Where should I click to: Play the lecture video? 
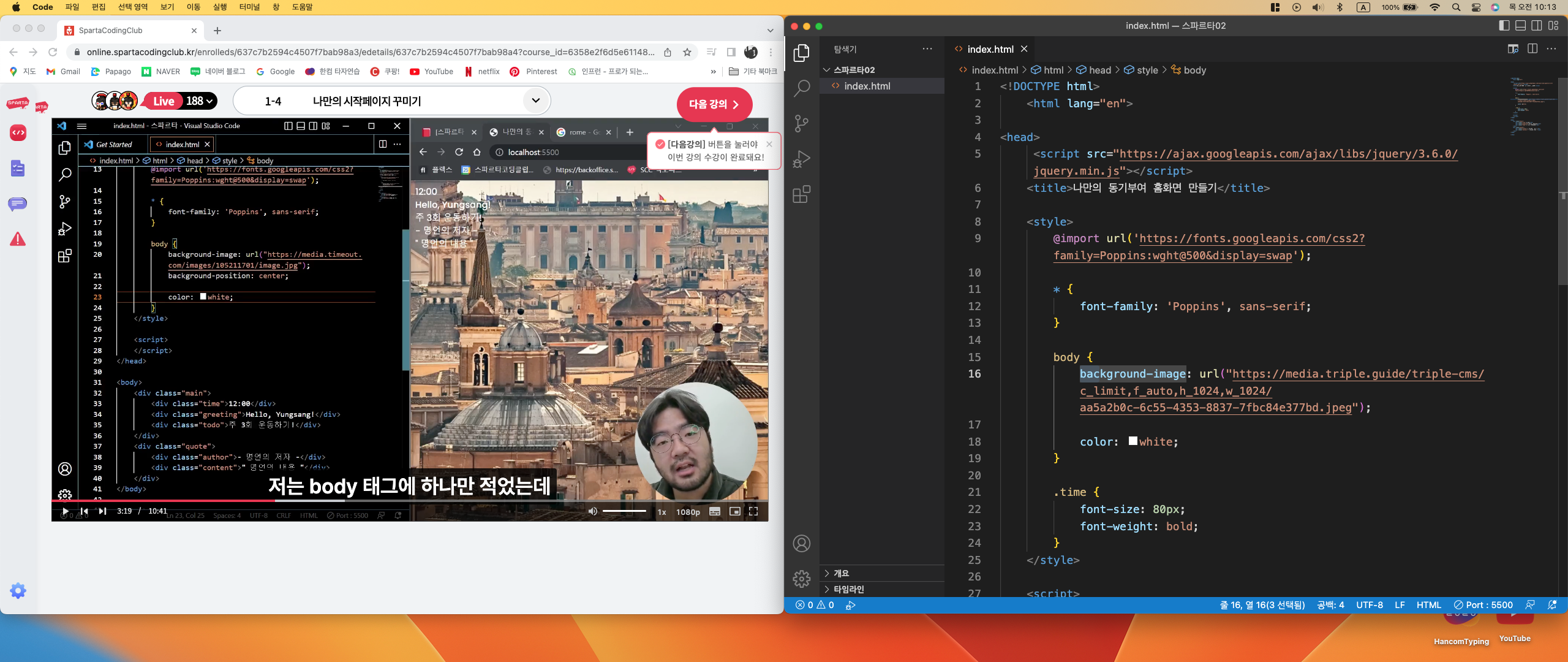65,511
